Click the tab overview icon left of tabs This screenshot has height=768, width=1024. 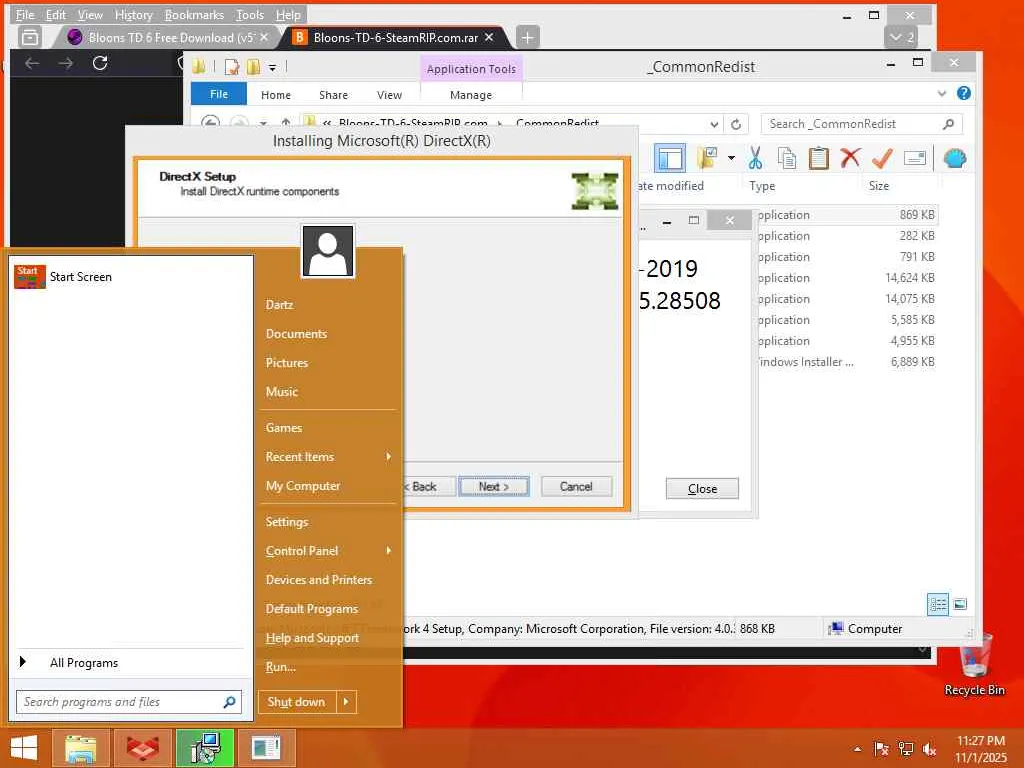pyautogui.click(x=29, y=37)
